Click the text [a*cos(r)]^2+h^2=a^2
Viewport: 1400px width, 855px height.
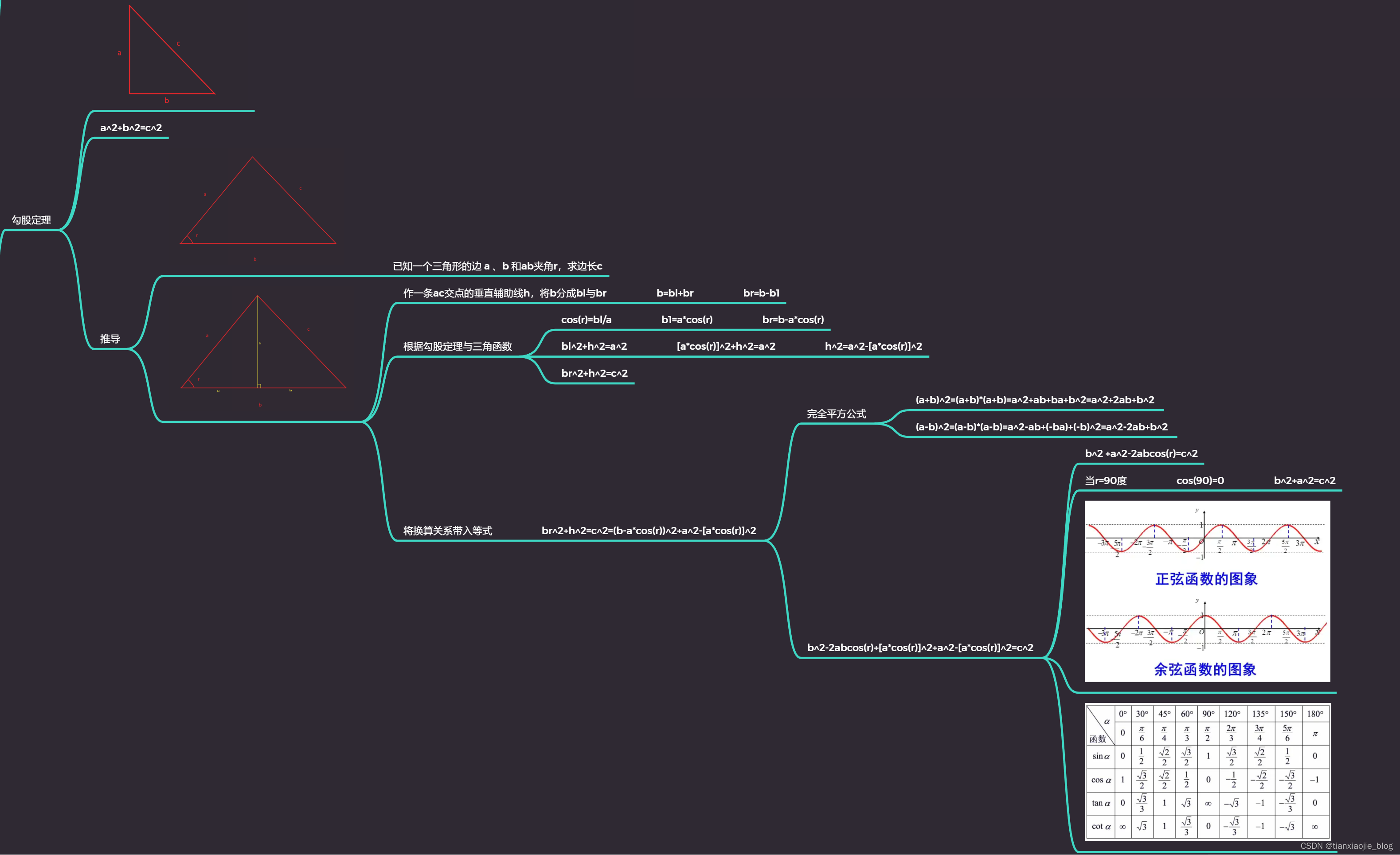tap(726, 347)
